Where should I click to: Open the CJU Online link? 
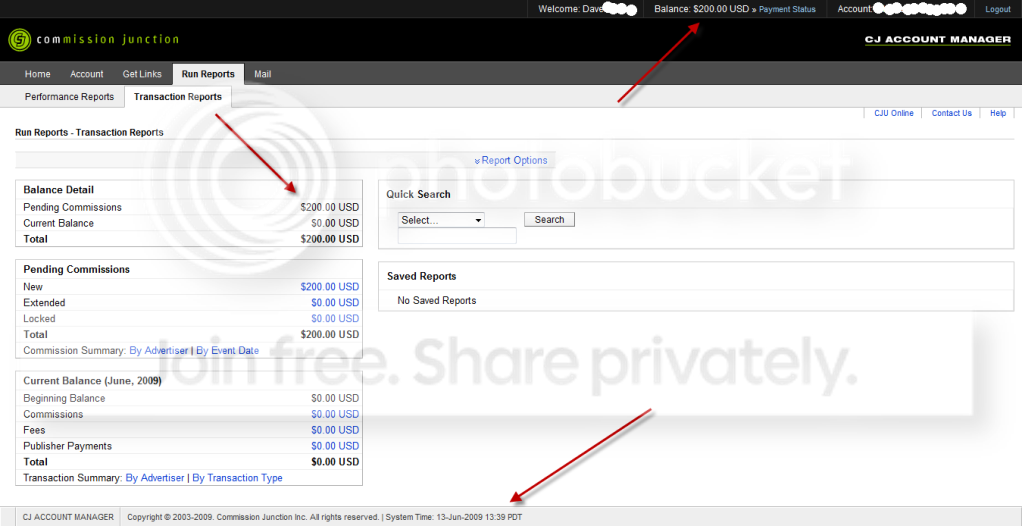tap(894, 113)
